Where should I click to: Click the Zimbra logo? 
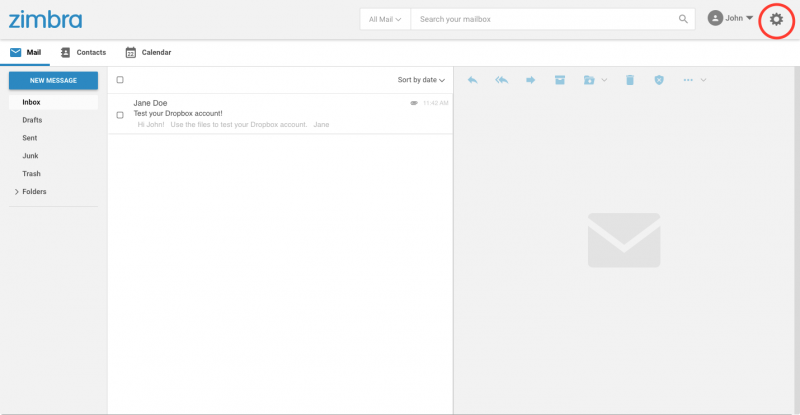click(45, 19)
